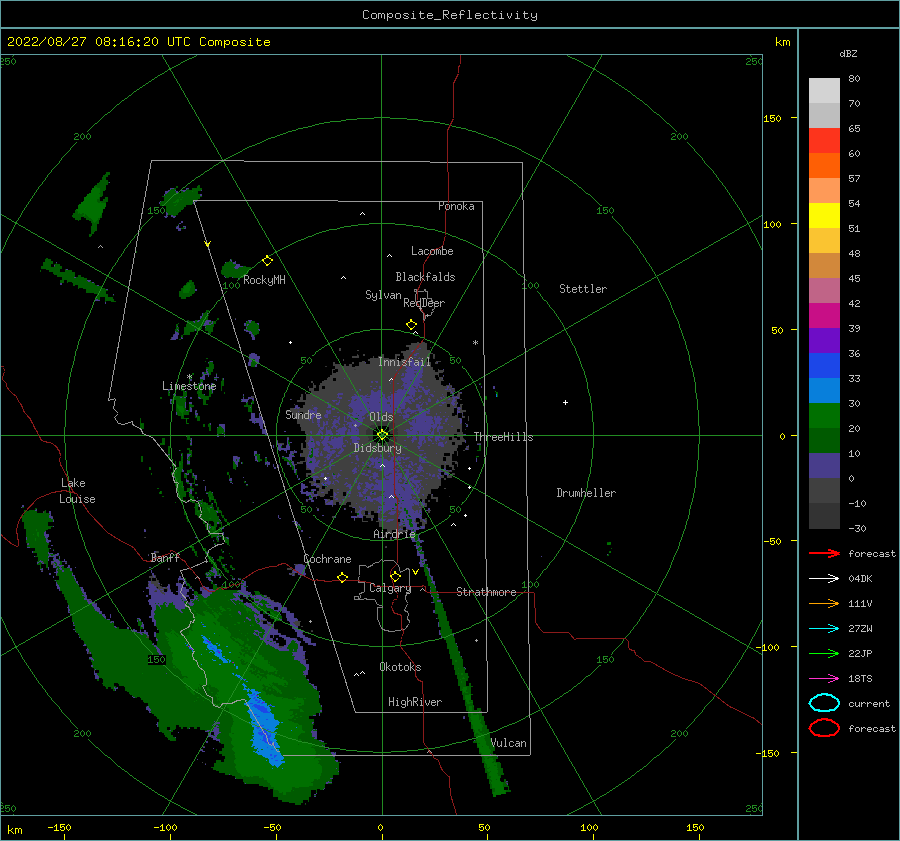Click the Sundre city label

coord(303,414)
